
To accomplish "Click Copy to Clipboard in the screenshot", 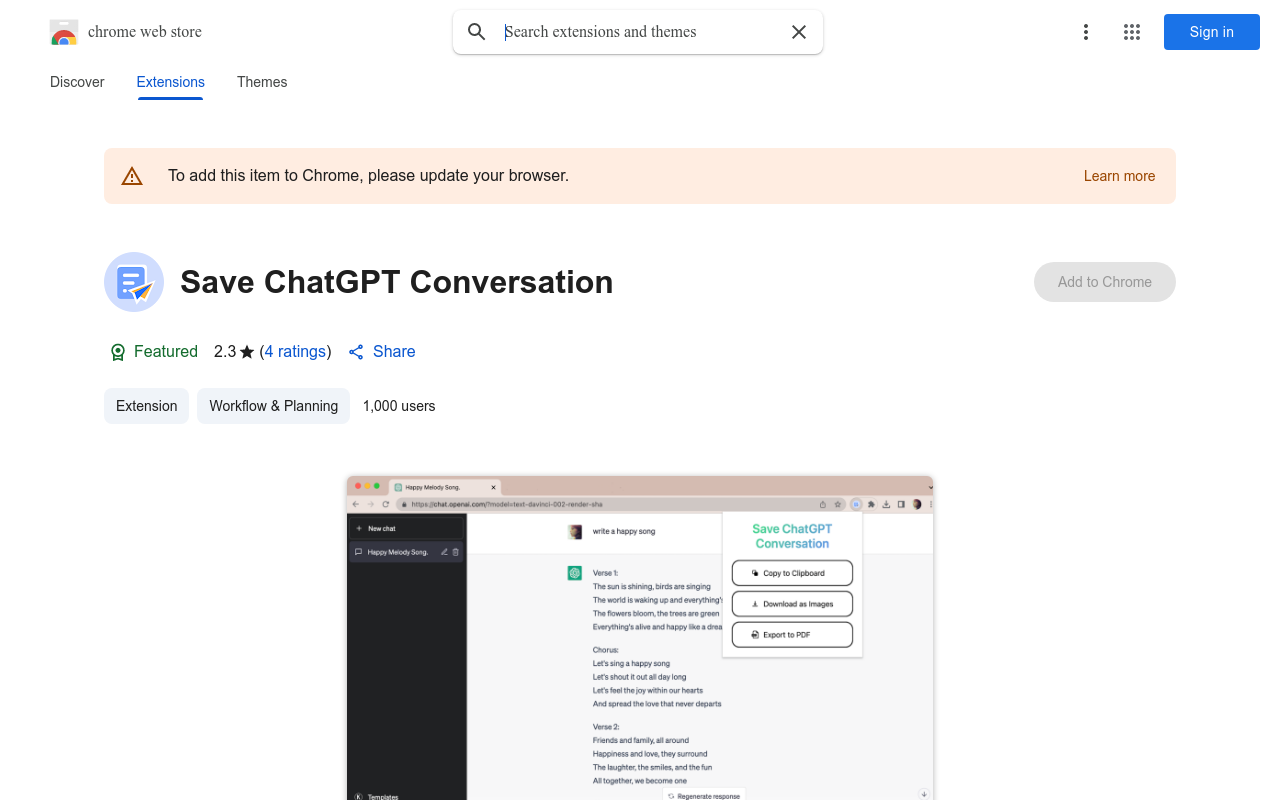I will tap(792, 573).
